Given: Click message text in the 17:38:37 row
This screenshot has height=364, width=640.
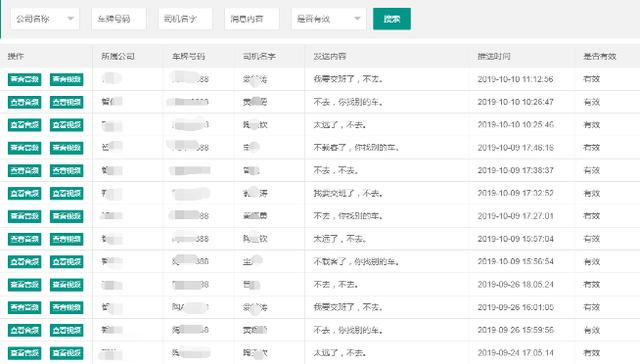Looking at the screenshot, I should (336, 171).
